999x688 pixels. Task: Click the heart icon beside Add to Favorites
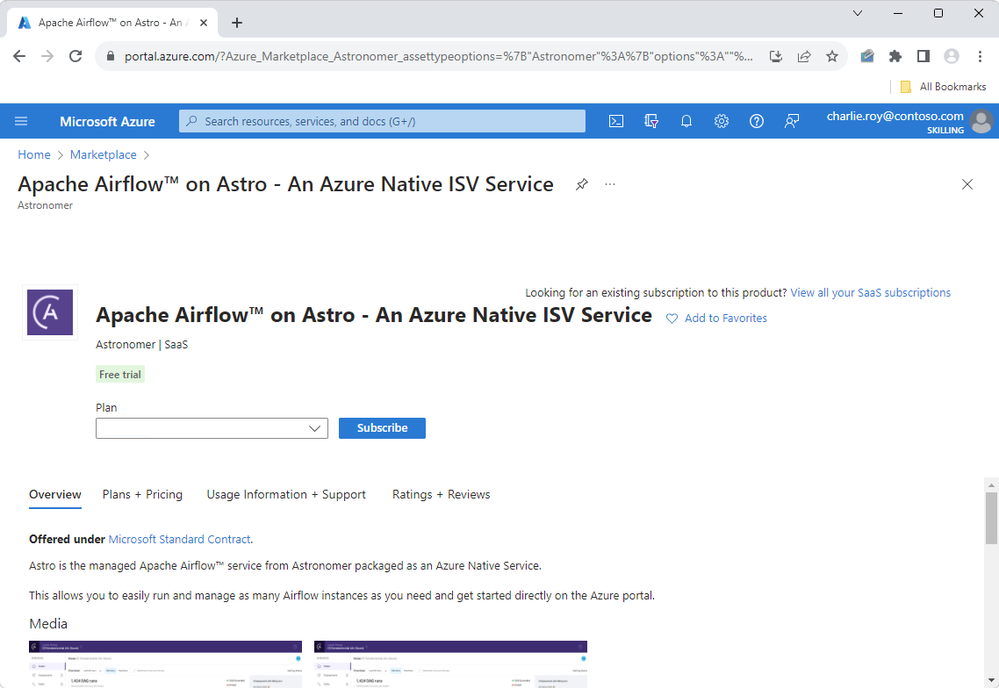672,319
